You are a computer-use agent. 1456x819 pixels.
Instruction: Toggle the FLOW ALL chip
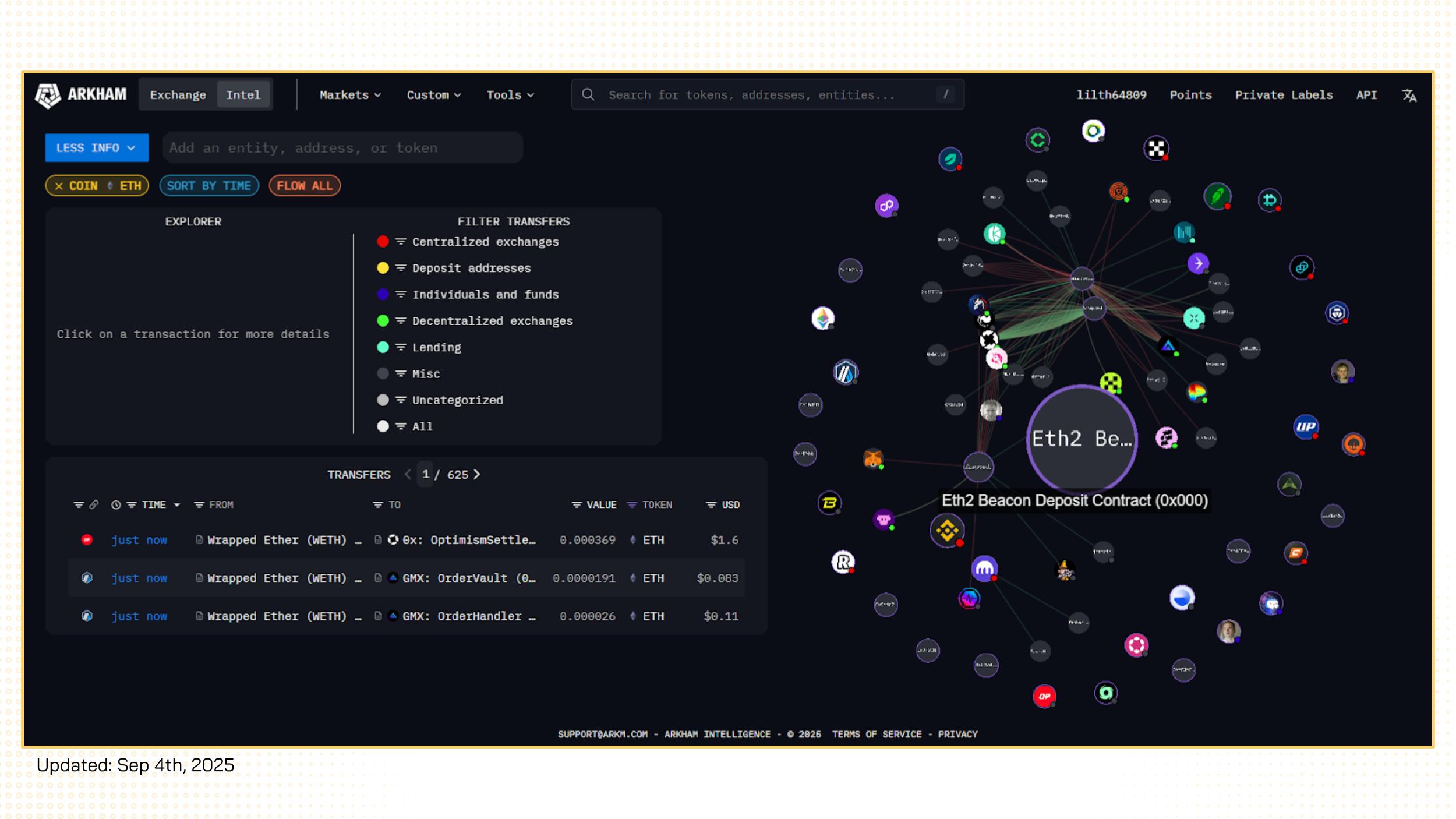point(305,186)
